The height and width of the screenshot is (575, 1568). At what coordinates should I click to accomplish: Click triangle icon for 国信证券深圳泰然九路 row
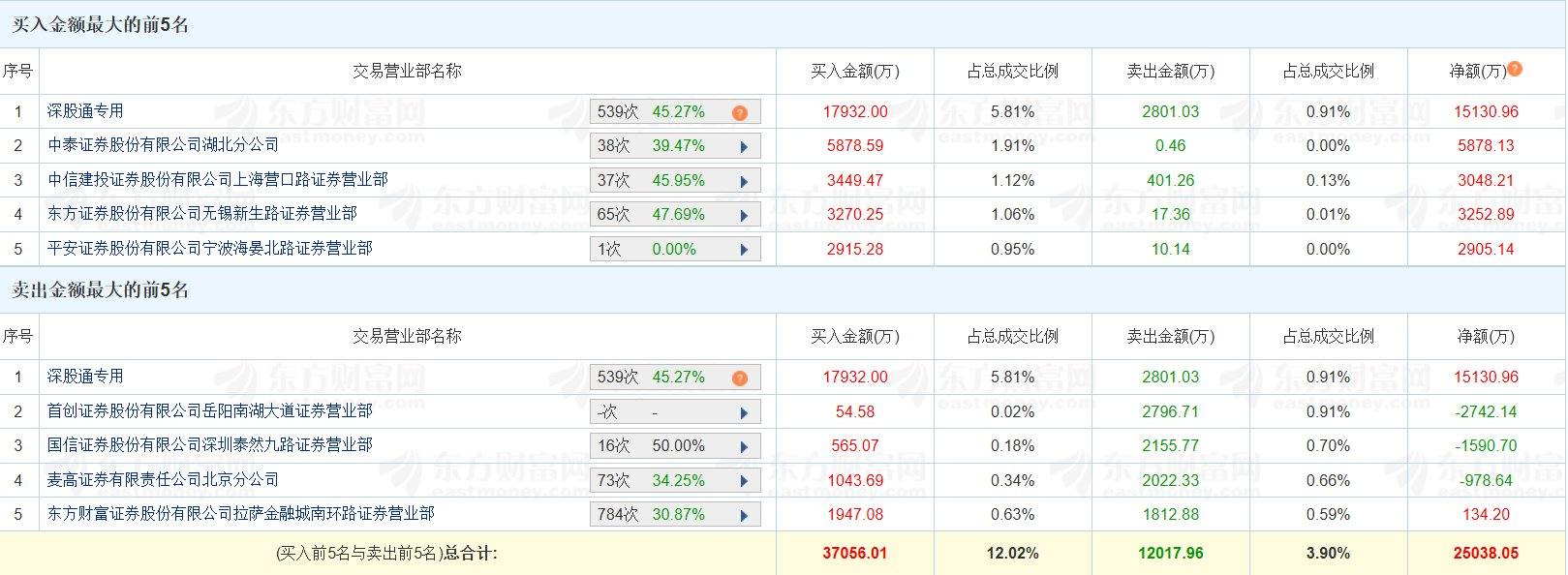point(744,445)
